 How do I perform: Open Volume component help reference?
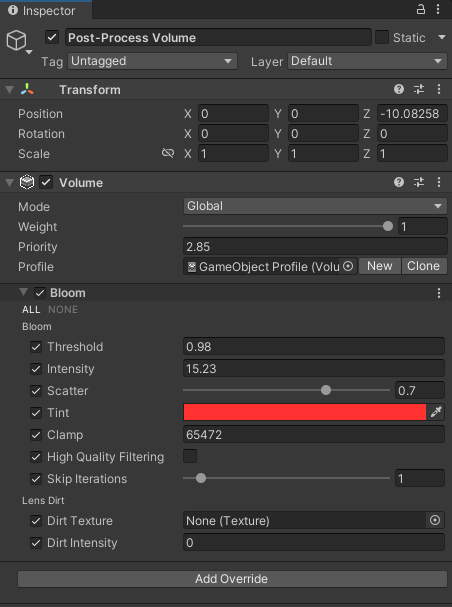coord(399,182)
